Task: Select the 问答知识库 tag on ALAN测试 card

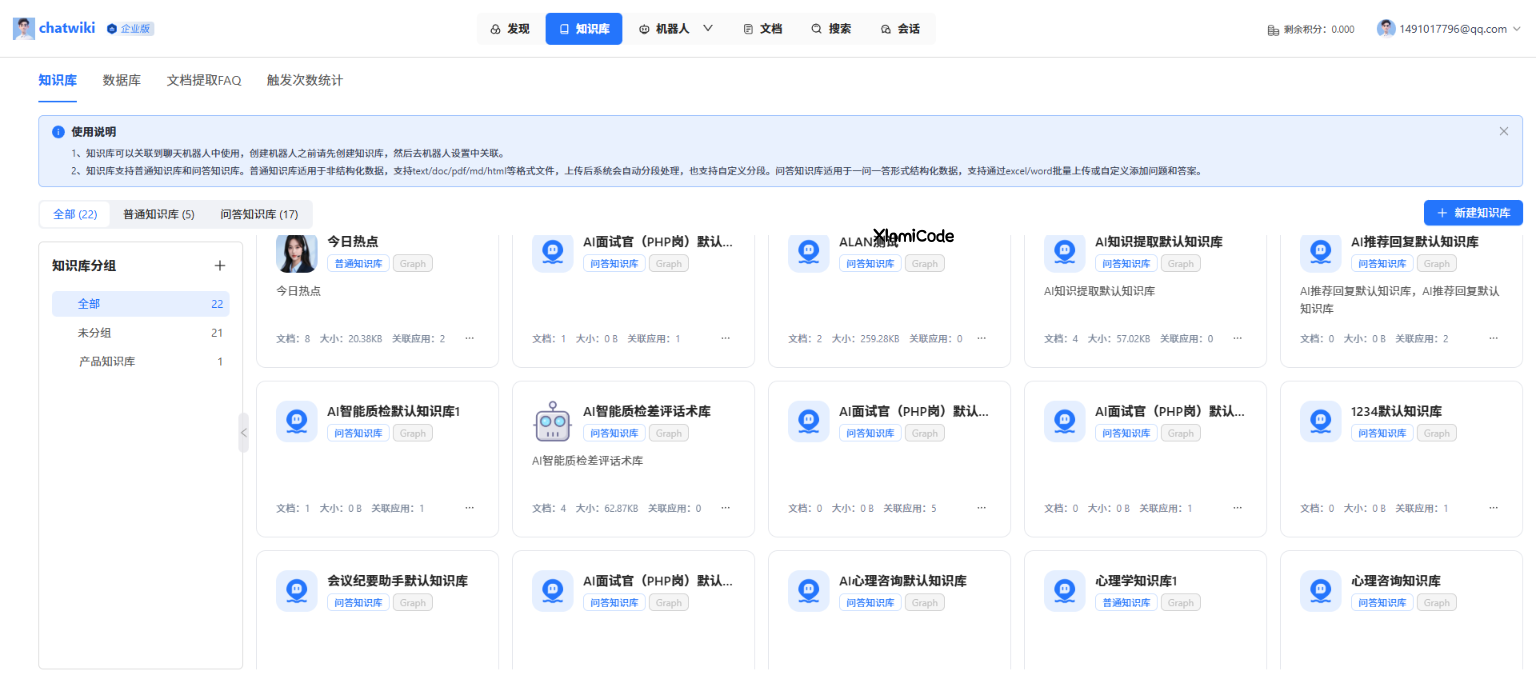Action: point(869,263)
